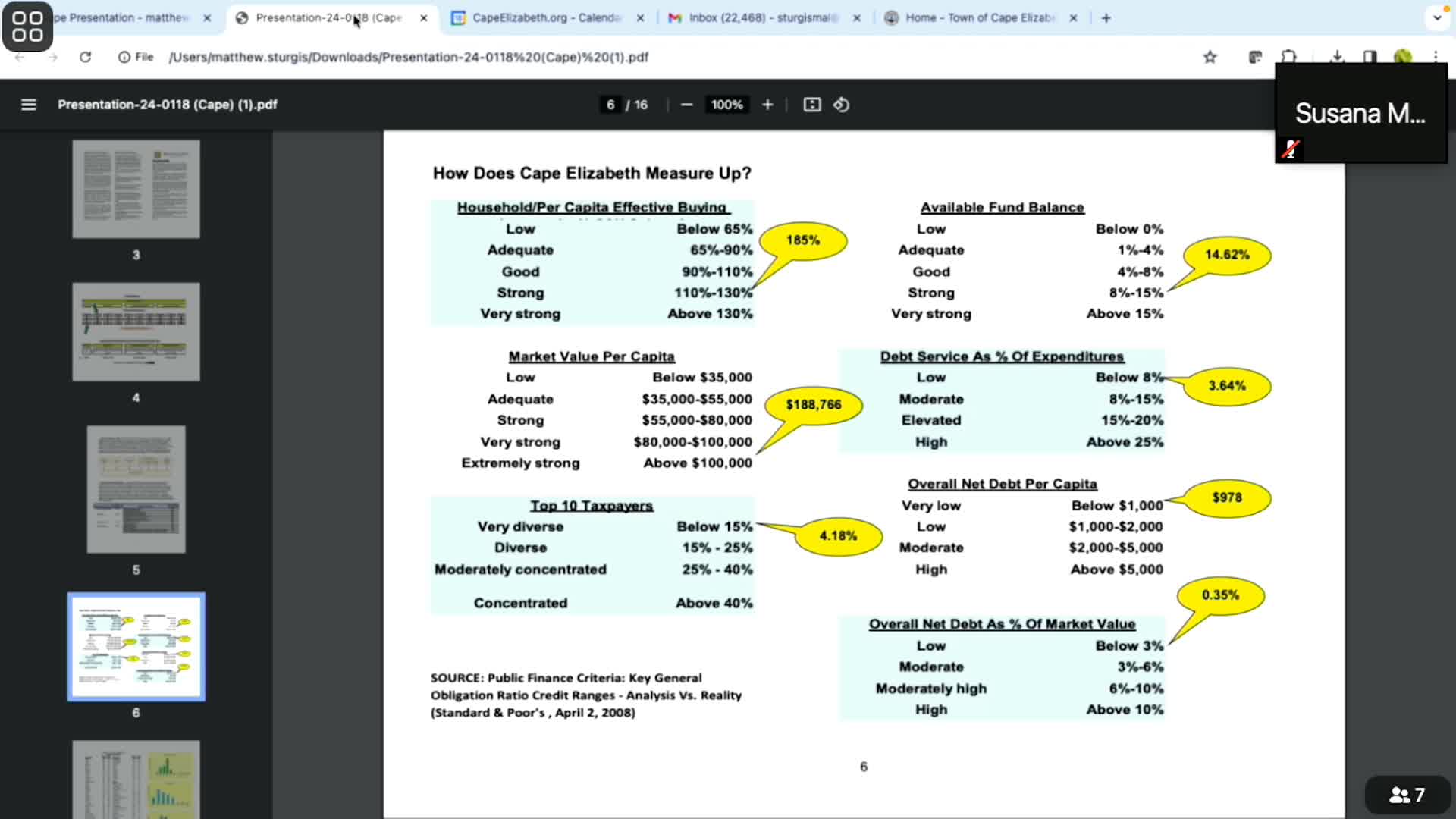Click the 185% yellow callout
Screen dimensions: 1456x819
click(803, 240)
